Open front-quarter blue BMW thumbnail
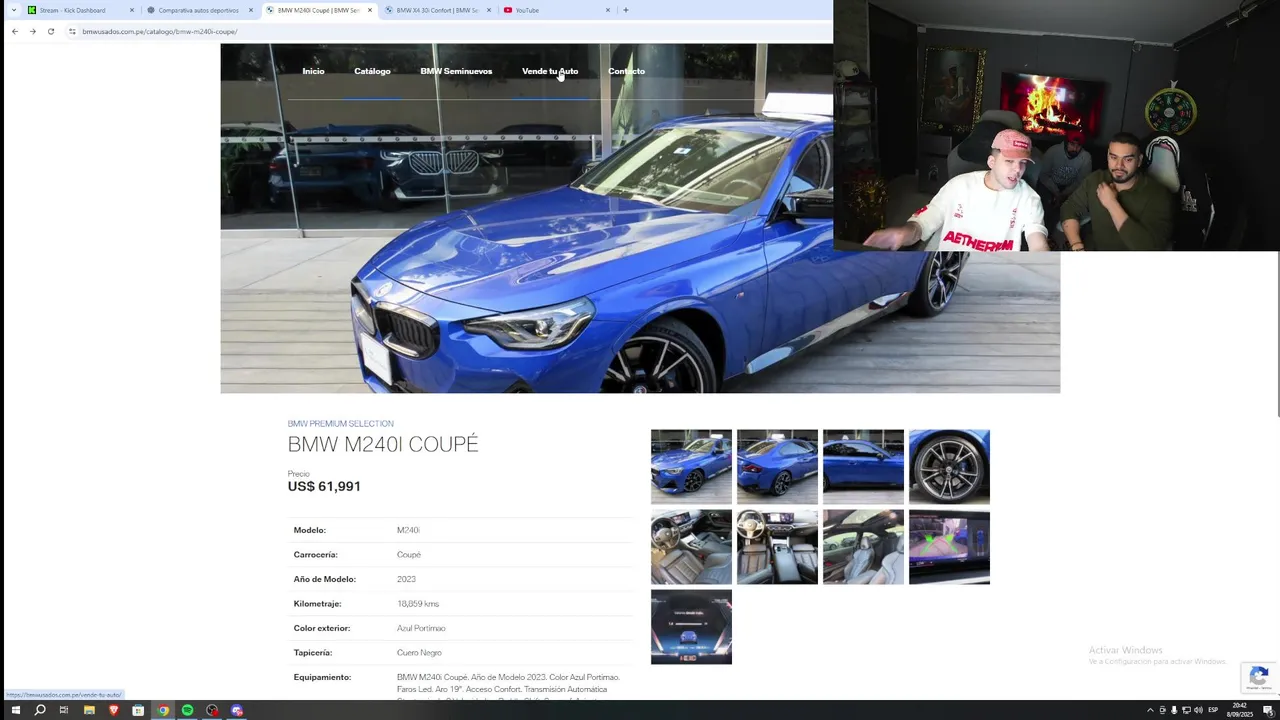The height and width of the screenshot is (720, 1280). click(691, 467)
